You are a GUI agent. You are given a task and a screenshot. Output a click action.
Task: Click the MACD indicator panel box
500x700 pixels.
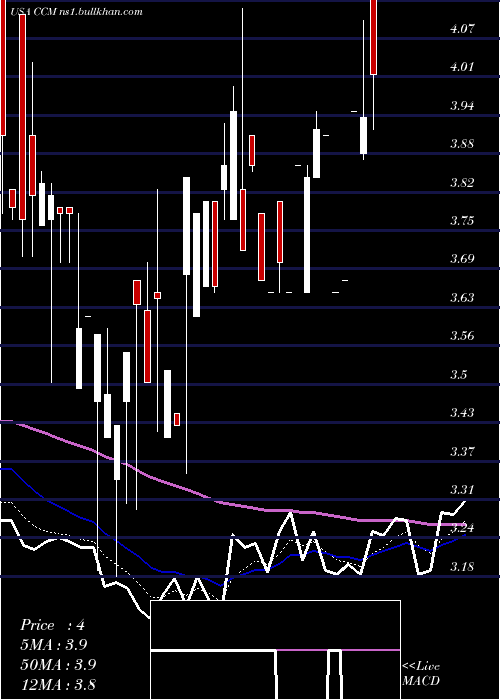tap(275, 650)
